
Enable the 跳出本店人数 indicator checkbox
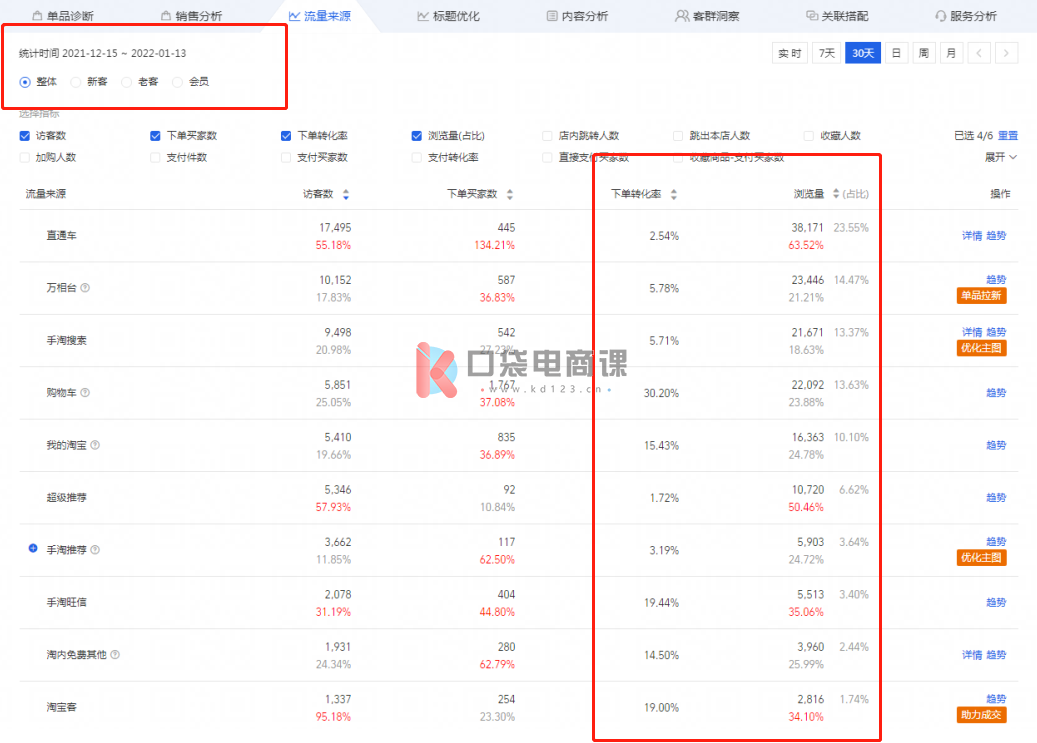(678, 136)
